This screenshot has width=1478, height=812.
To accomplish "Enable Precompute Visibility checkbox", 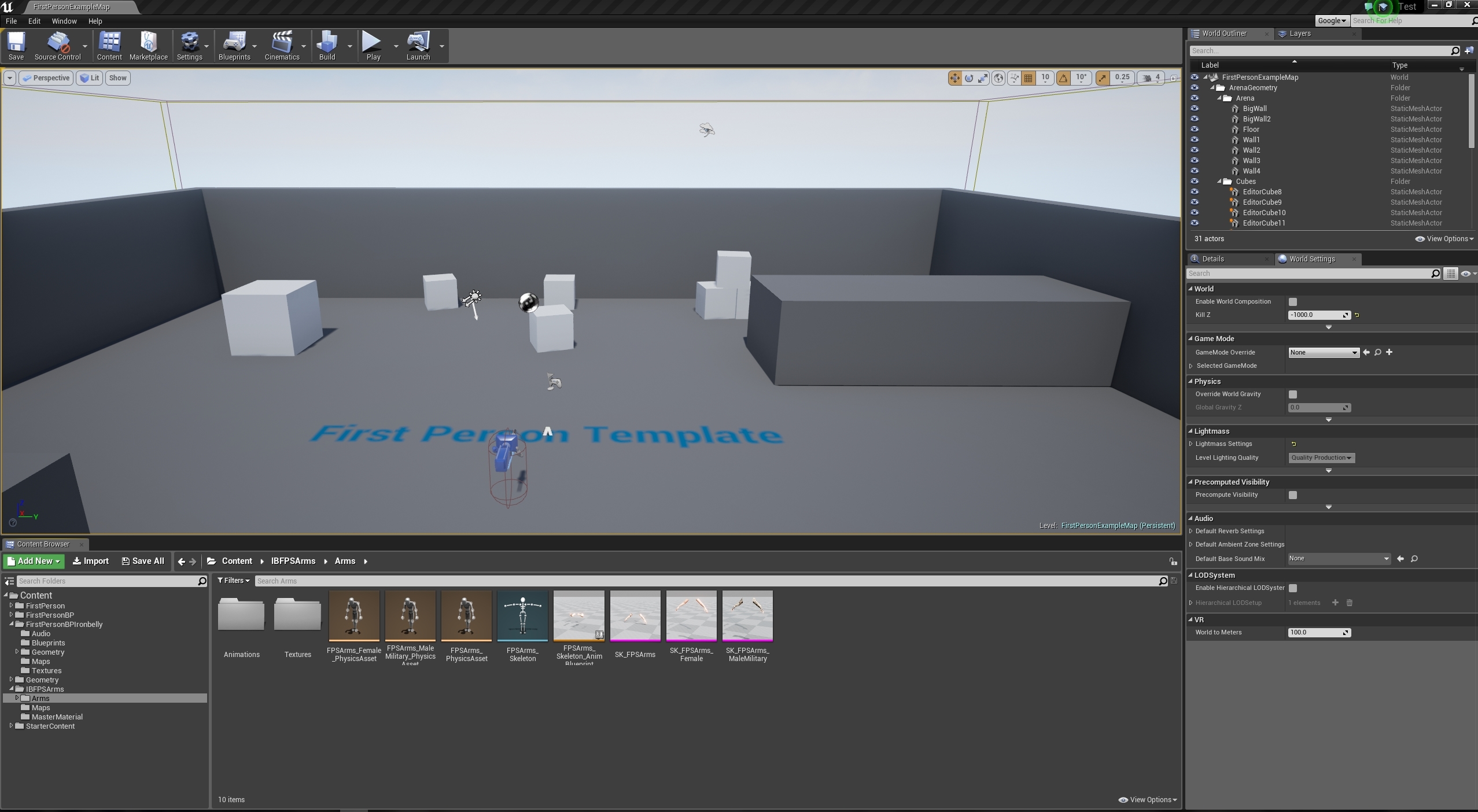I will [x=1293, y=495].
